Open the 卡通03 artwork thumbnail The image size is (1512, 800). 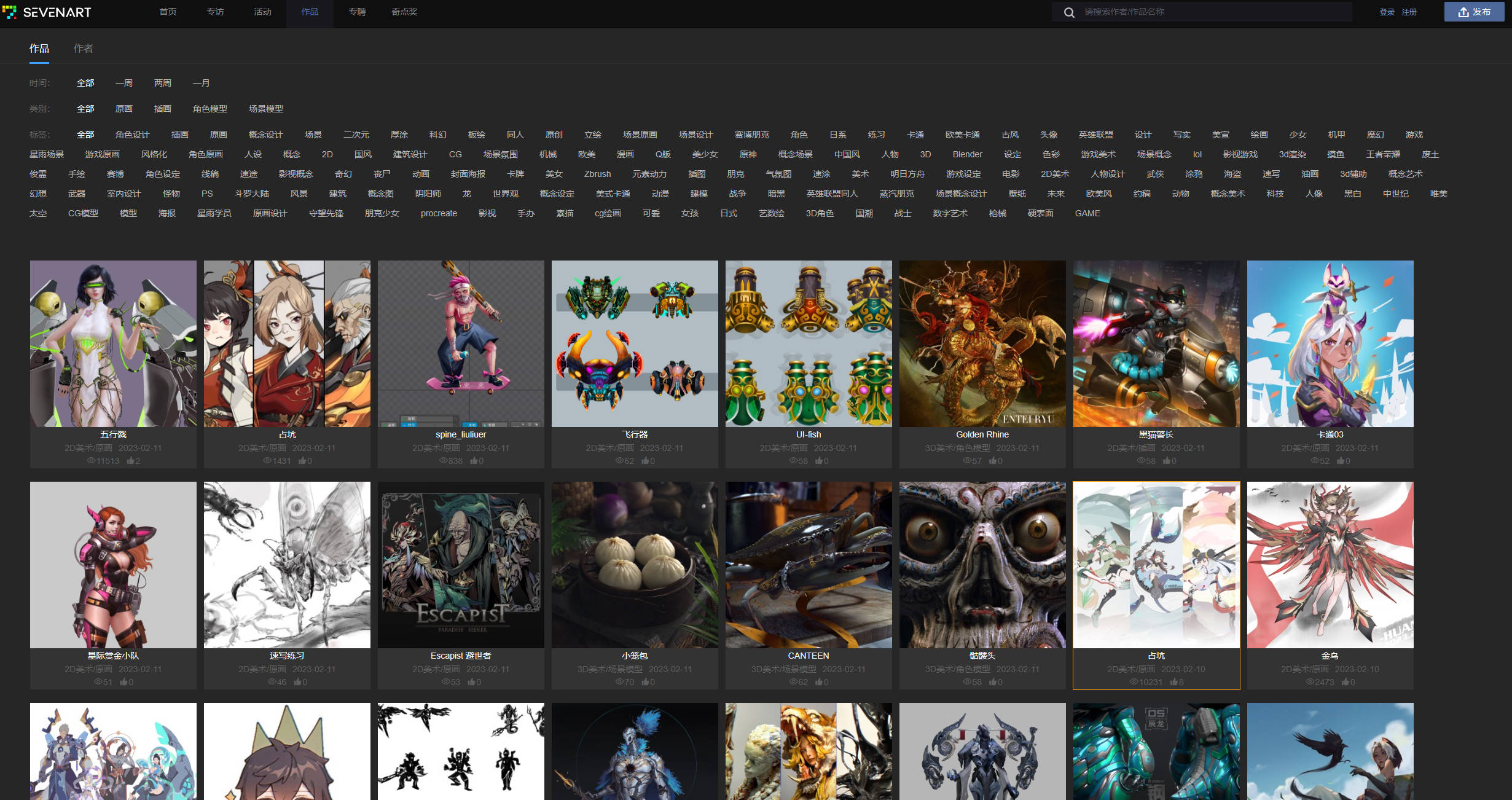[1330, 343]
